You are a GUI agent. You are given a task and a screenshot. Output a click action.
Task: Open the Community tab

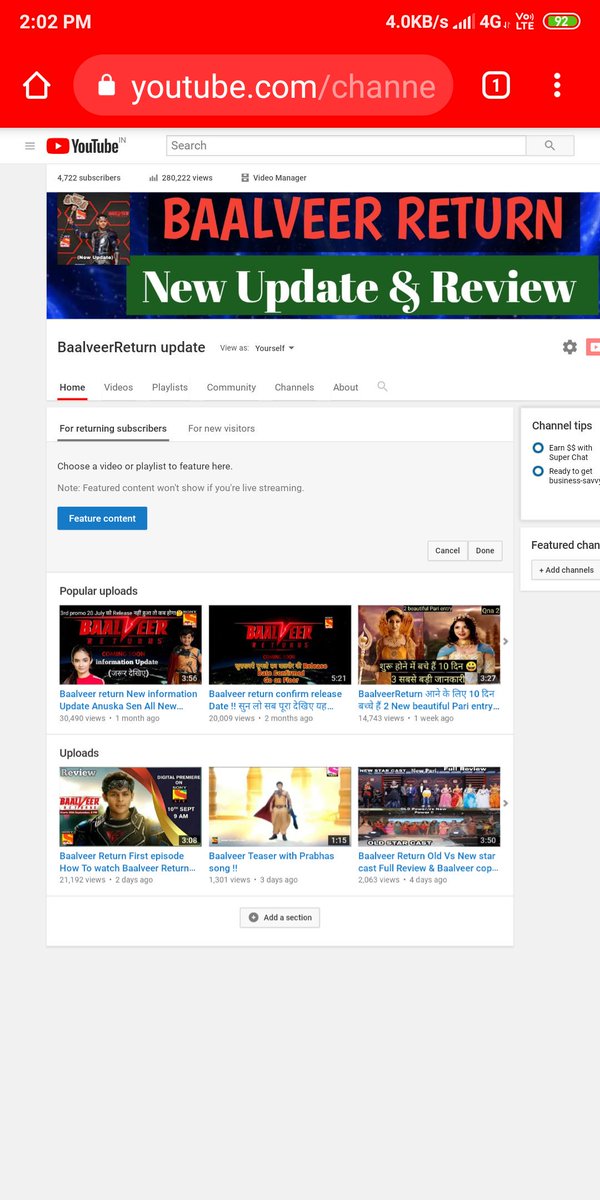[x=231, y=387]
